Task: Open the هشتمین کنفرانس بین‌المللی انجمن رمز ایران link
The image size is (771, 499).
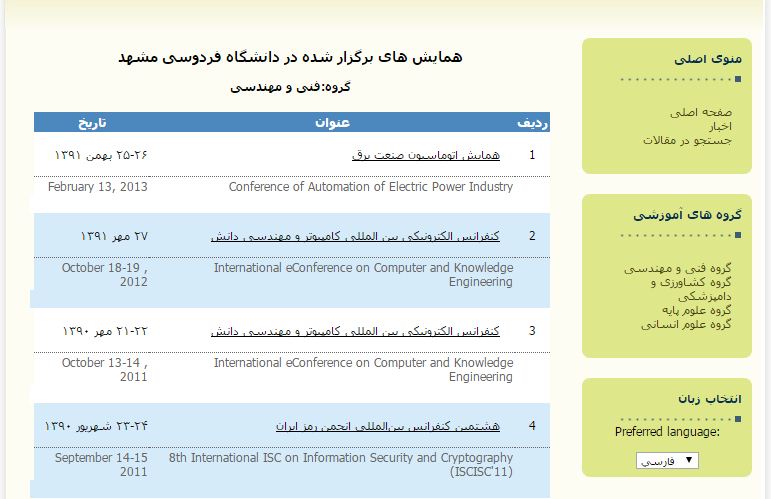Action: [387, 426]
